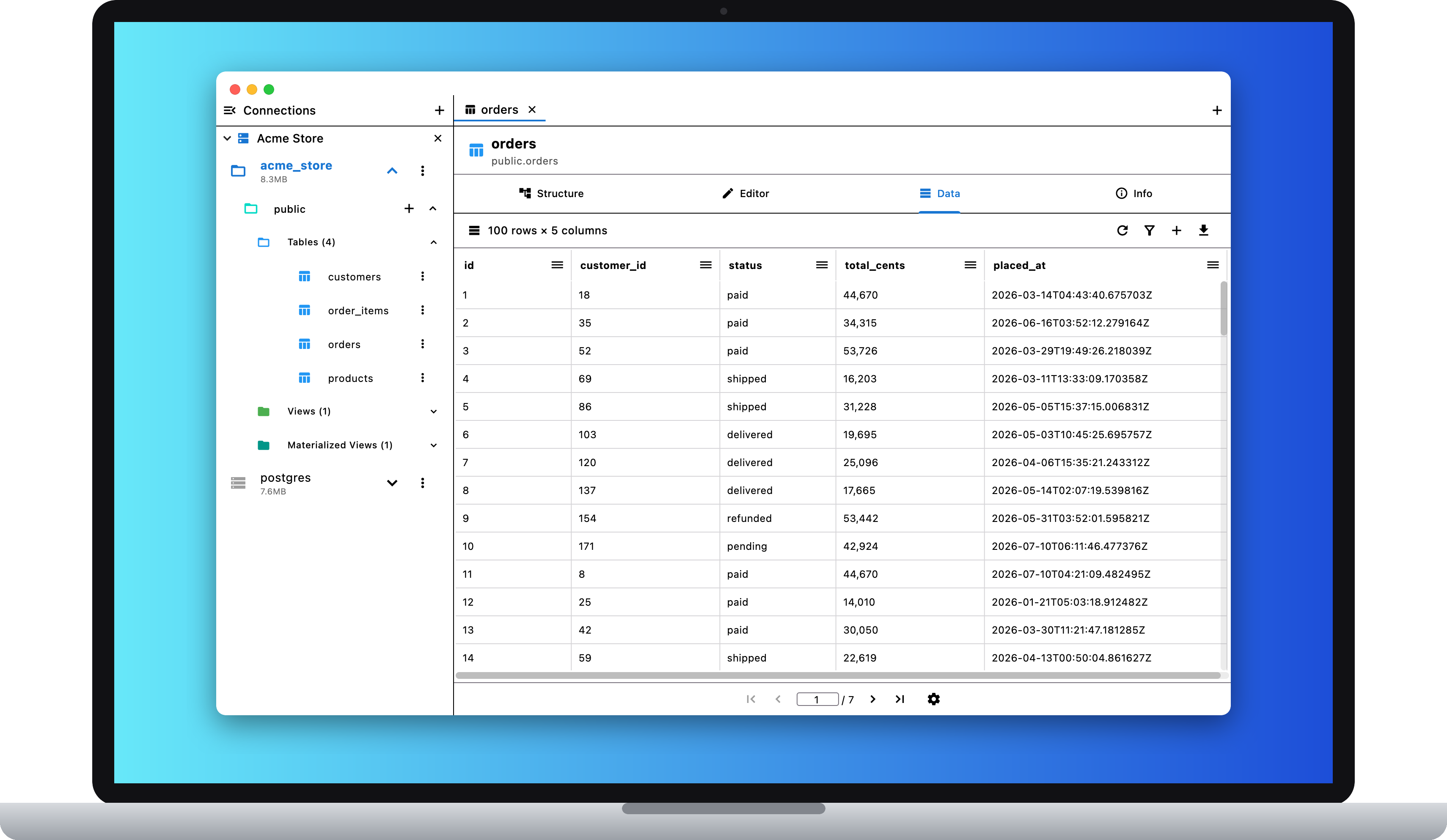Switch to the Structure tab
Screen dimensions: 1447x840
tap(551, 193)
